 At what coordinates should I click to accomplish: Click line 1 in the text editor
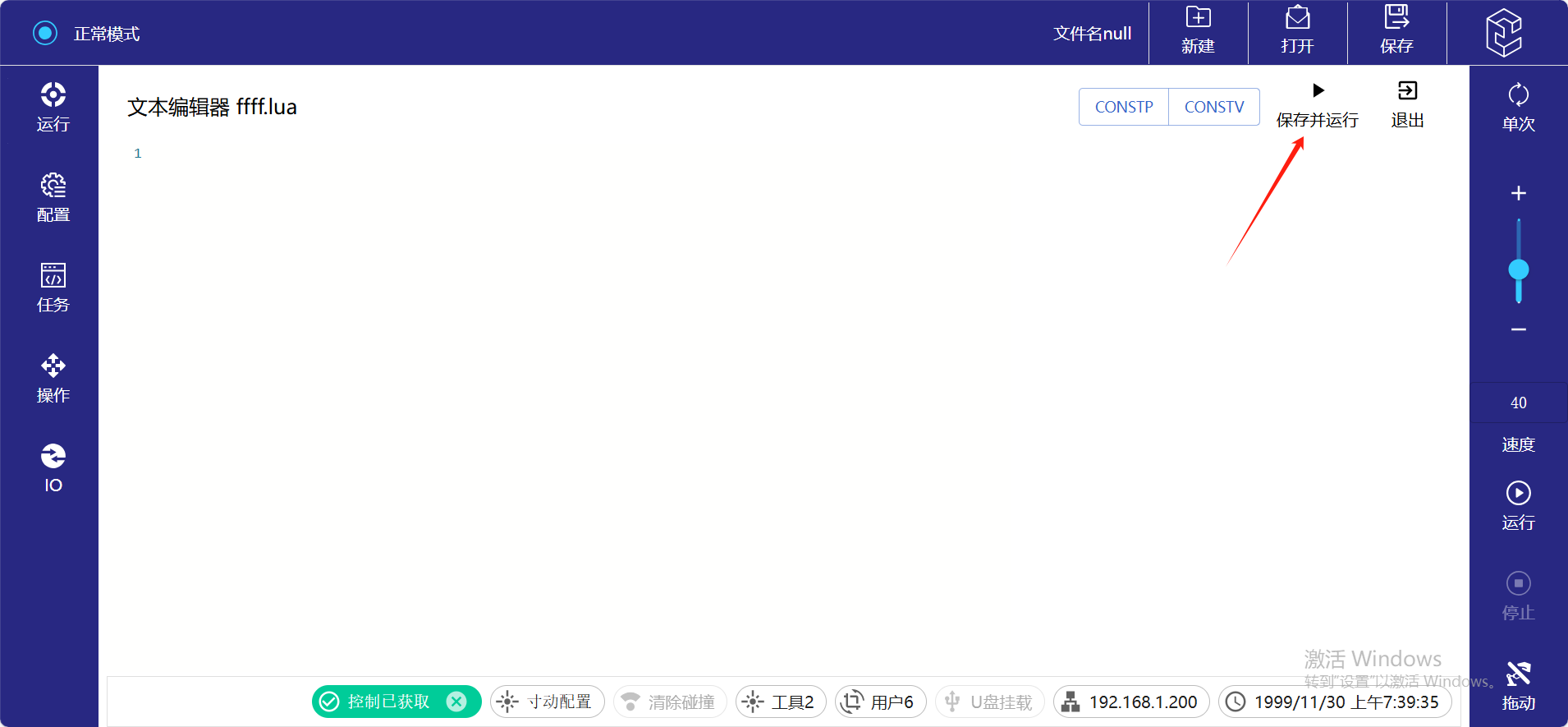493,154
